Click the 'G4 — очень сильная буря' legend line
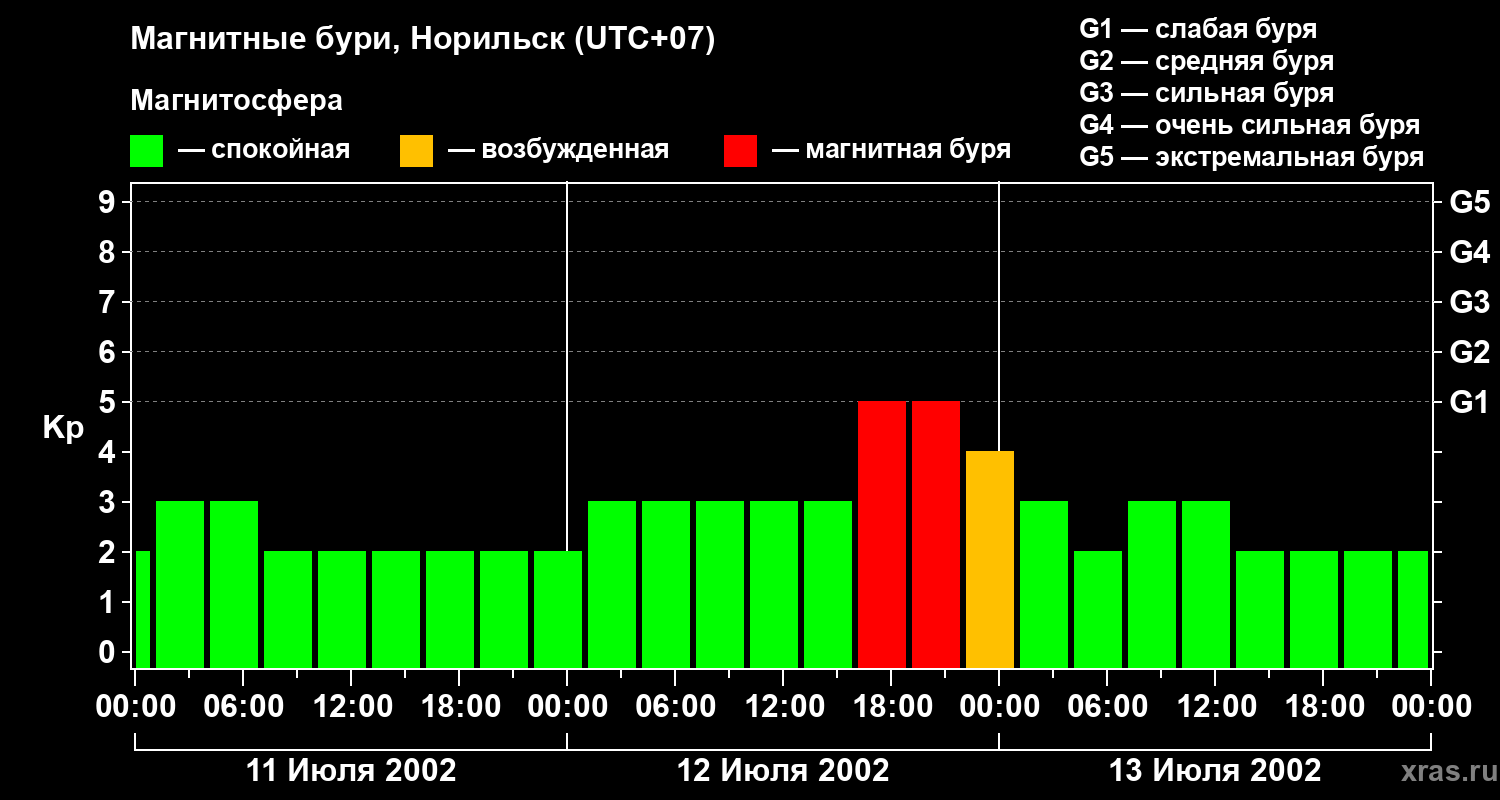Screen dimensions: 1500x800 1249,125
